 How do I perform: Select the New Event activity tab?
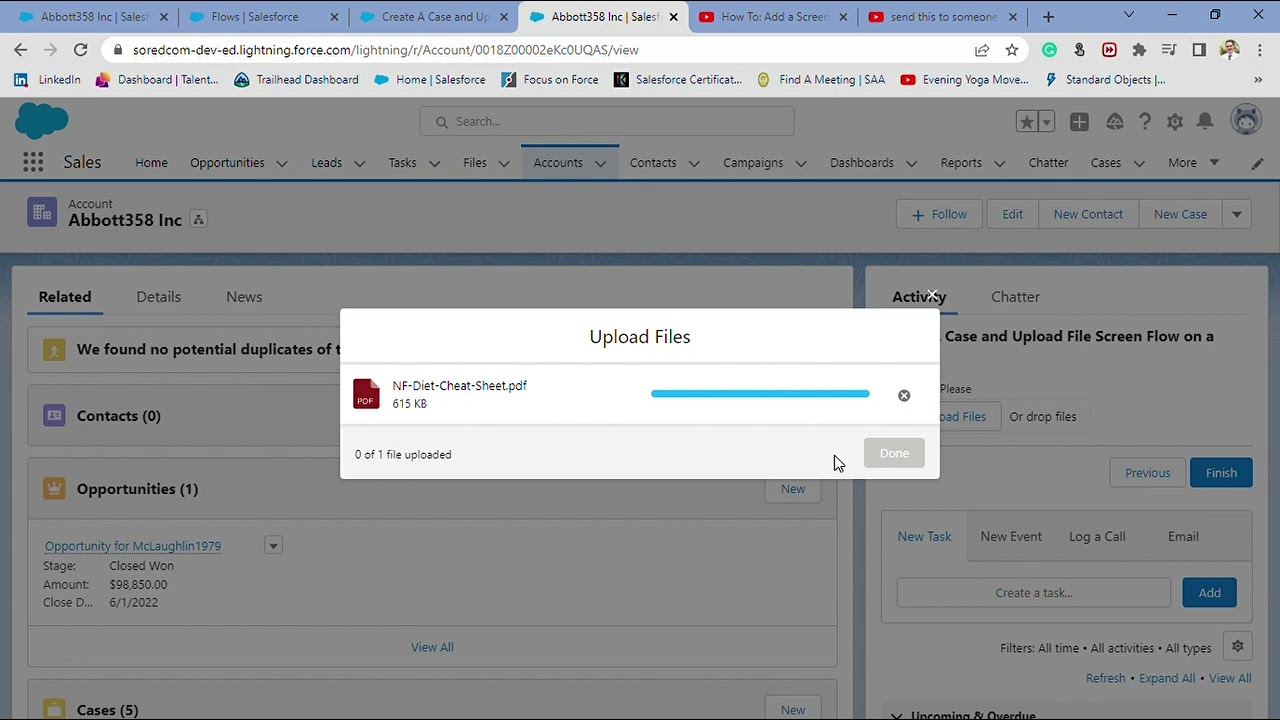click(1011, 536)
